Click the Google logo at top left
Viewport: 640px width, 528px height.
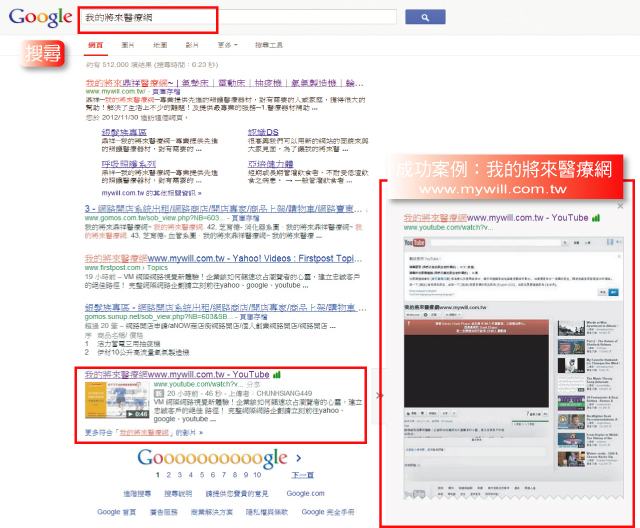(40, 18)
